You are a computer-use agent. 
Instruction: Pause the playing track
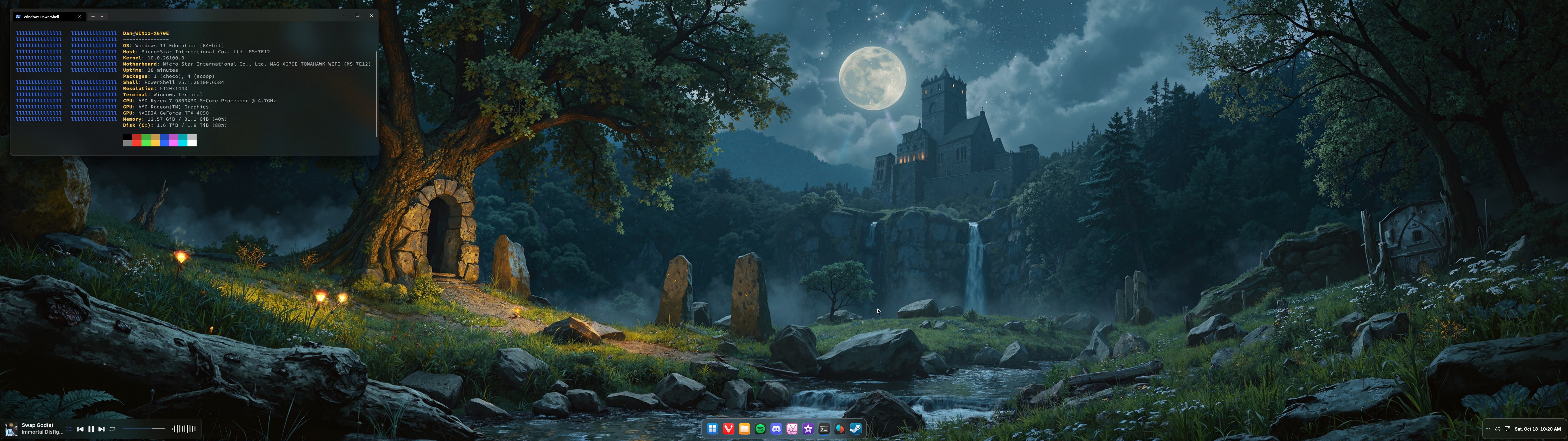coord(91,429)
